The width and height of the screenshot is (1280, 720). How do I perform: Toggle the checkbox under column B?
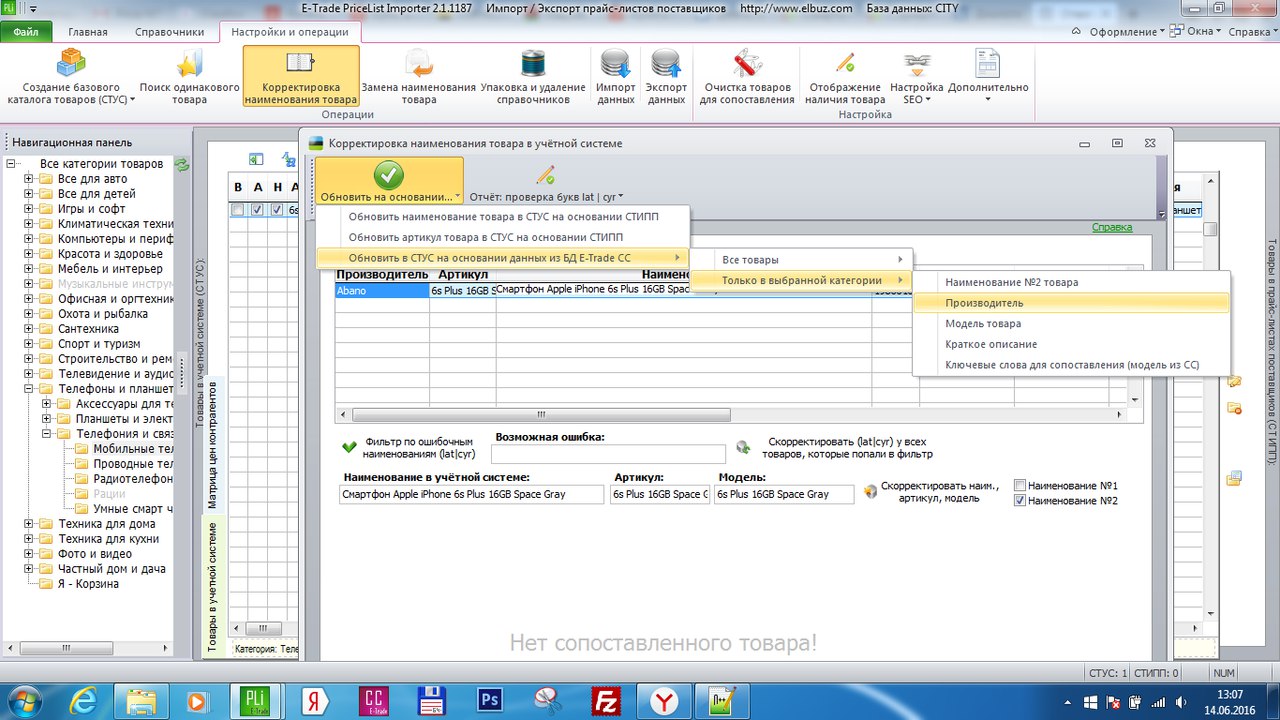point(237,210)
